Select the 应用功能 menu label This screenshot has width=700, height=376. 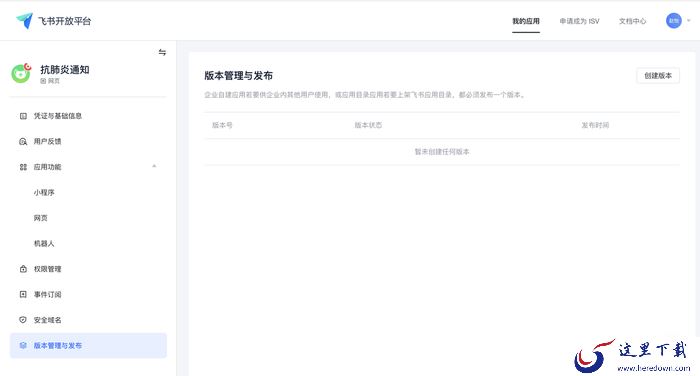[x=47, y=167]
